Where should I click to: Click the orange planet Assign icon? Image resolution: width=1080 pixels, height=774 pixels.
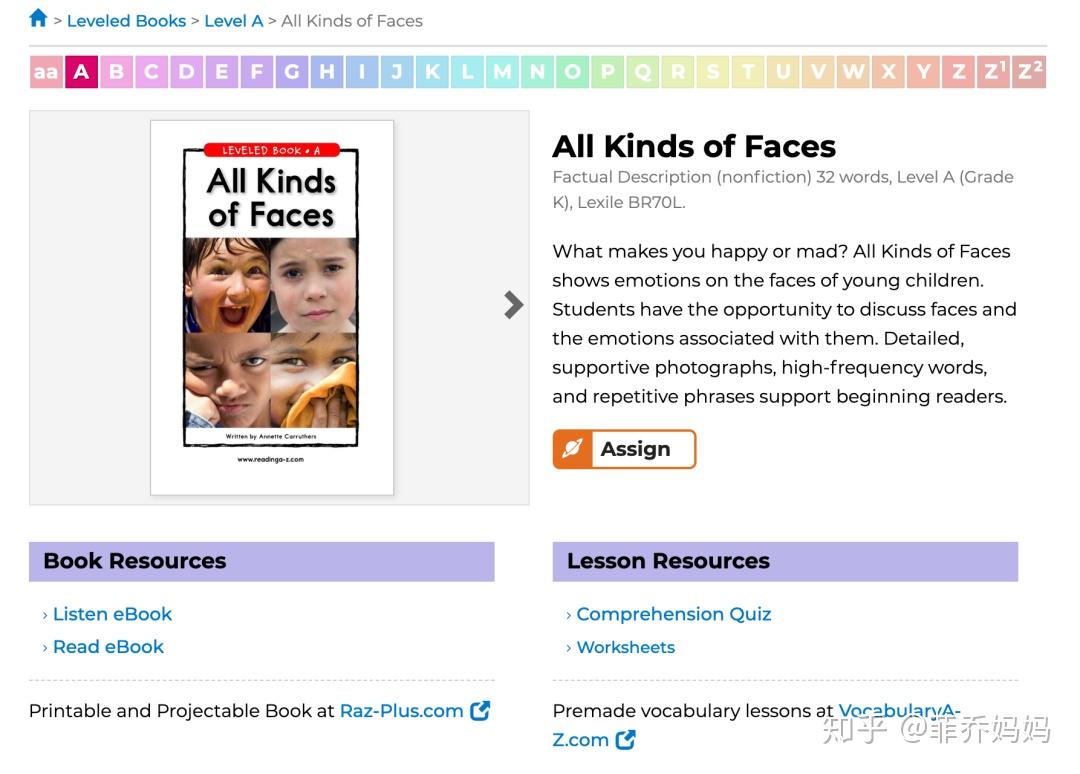pos(572,449)
